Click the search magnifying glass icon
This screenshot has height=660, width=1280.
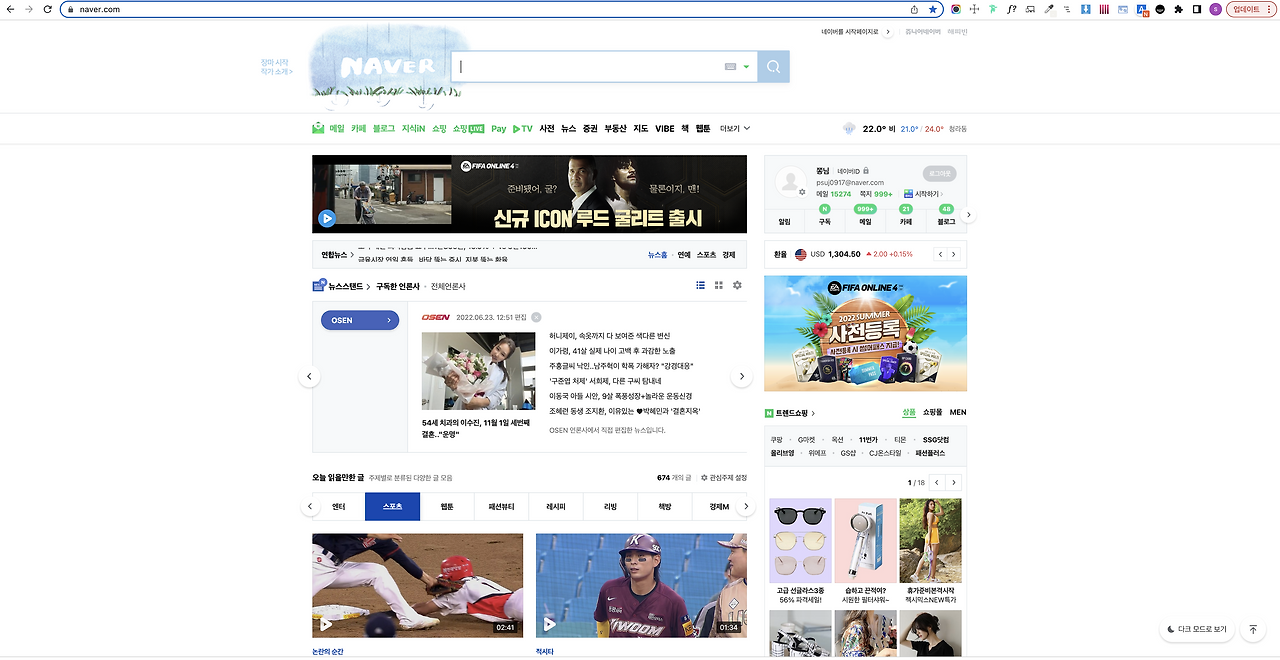pos(773,66)
